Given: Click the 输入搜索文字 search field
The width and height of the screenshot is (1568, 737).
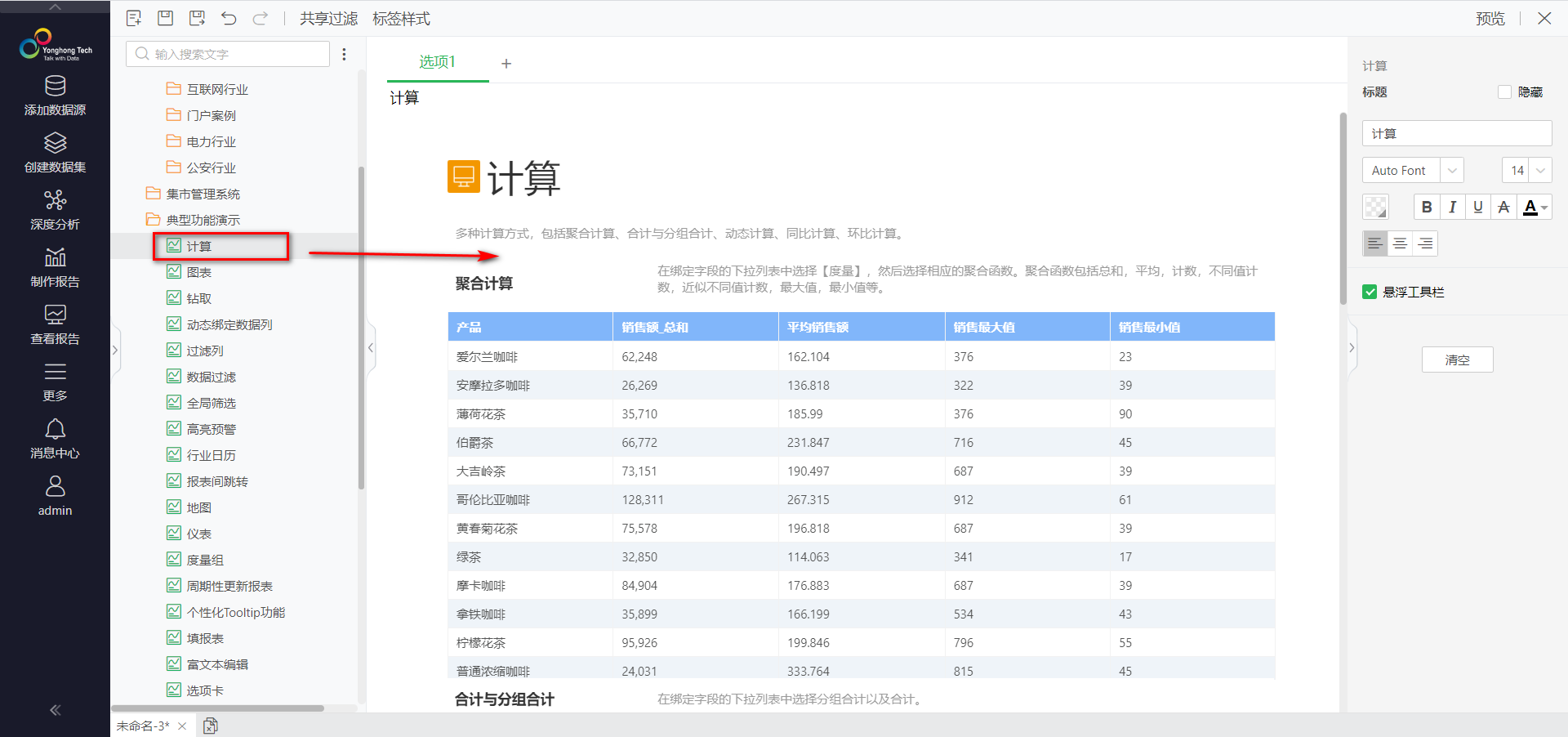Looking at the screenshot, I should point(228,54).
